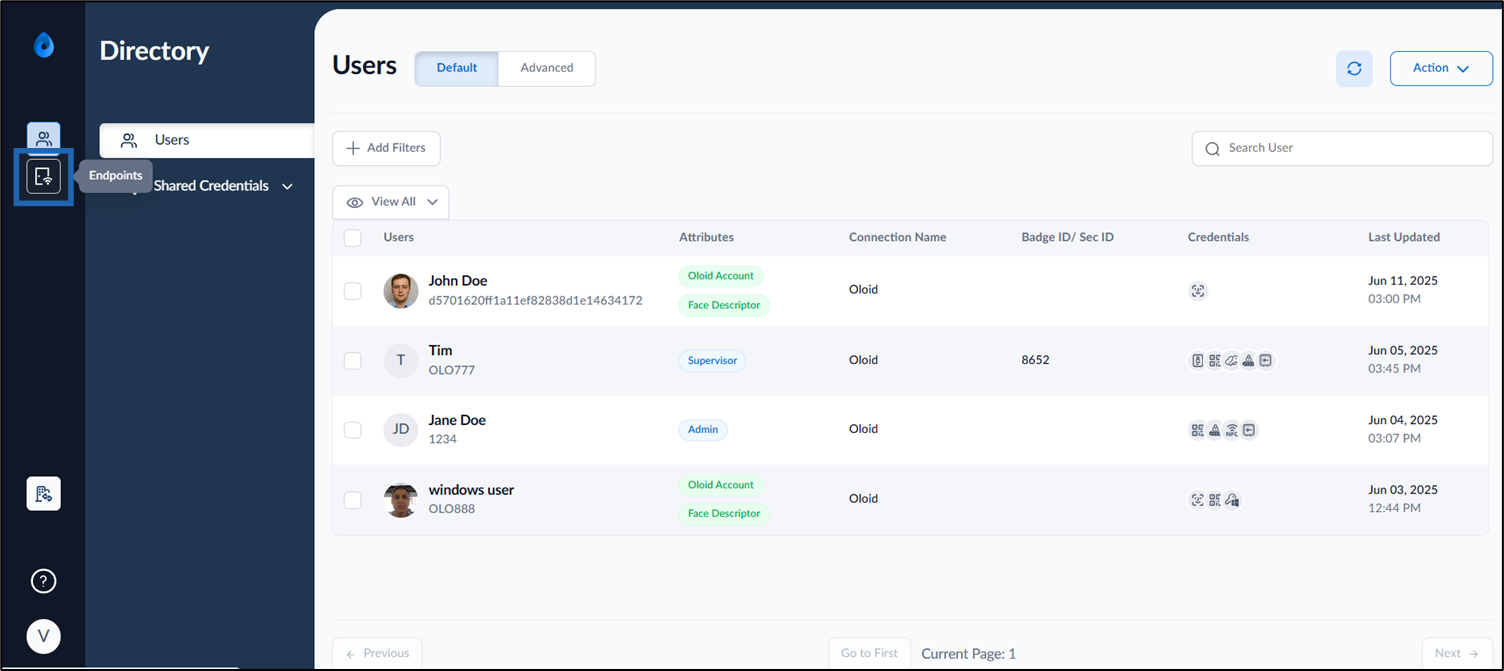Viewport: 1504px width, 671px height.
Task: Open the windows user name
Action: (471, 490)
